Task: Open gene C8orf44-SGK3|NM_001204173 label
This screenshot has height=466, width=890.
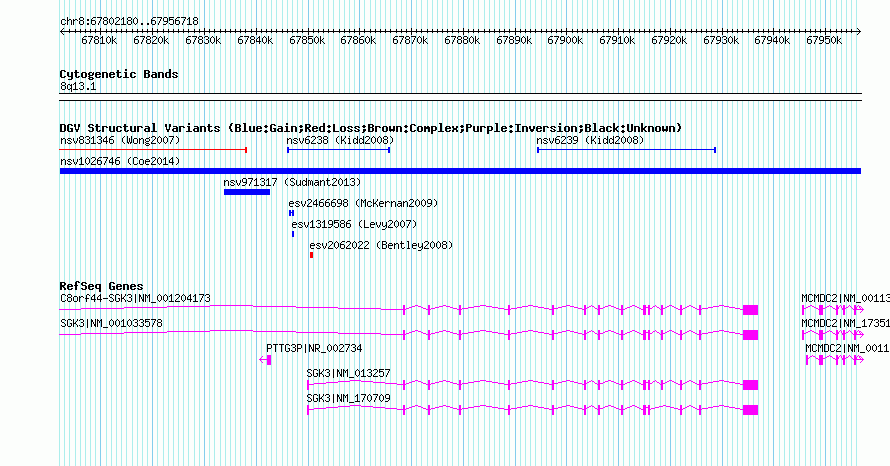Action: pos(136,298)
